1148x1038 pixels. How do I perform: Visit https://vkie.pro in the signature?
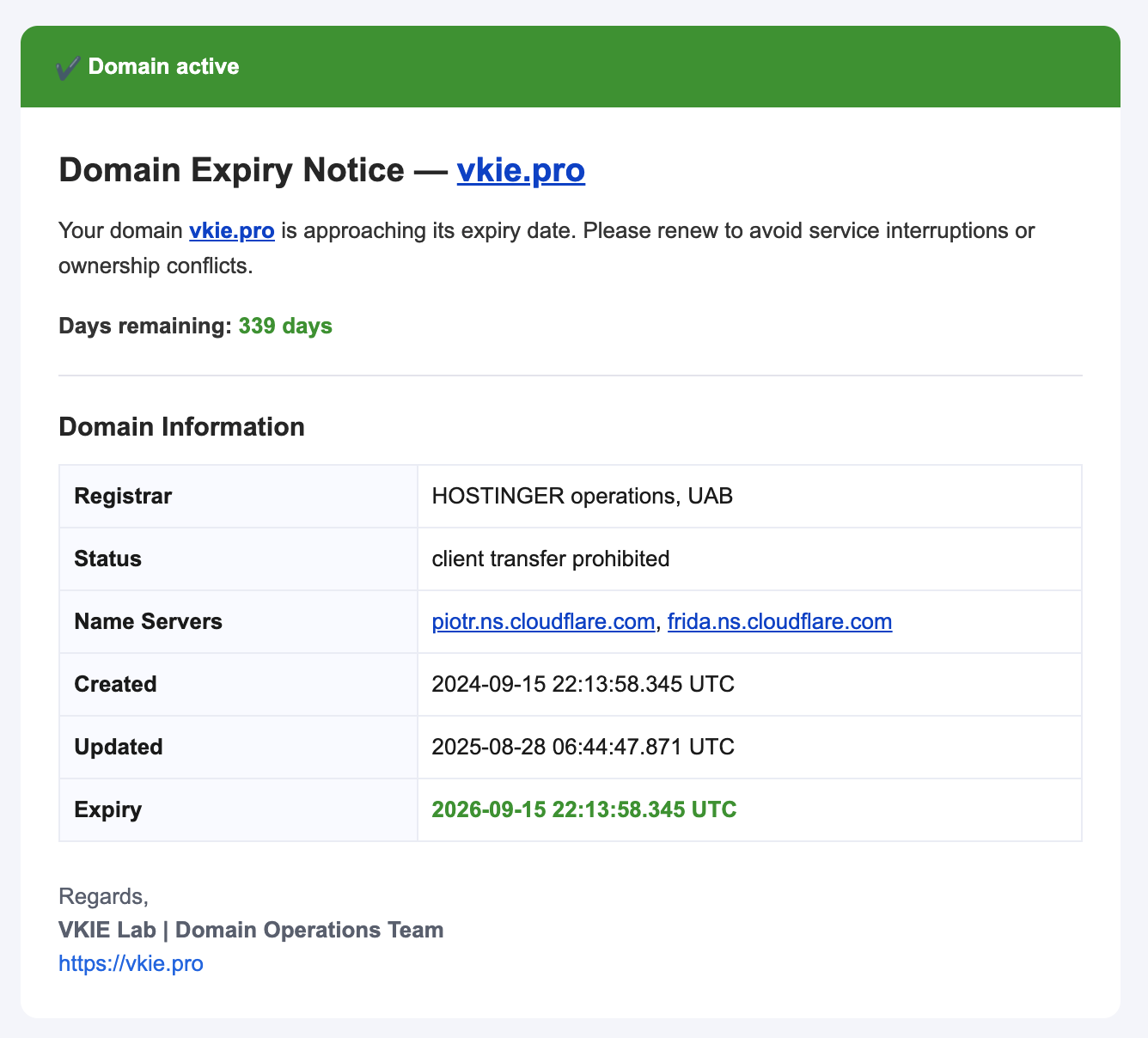click(131, 963)
